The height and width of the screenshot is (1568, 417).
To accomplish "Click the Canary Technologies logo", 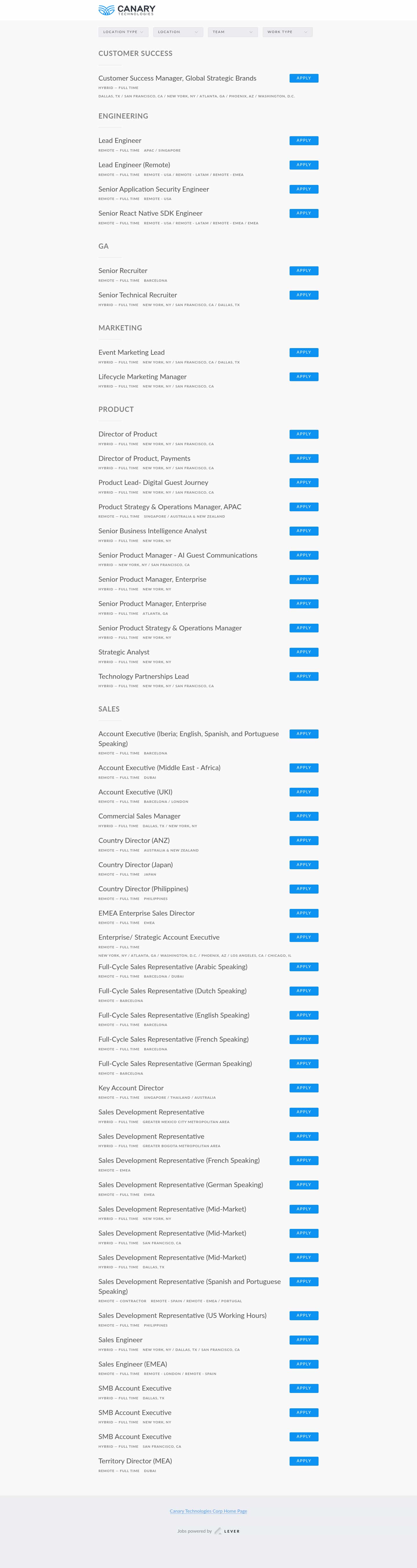I will point(127,10).
